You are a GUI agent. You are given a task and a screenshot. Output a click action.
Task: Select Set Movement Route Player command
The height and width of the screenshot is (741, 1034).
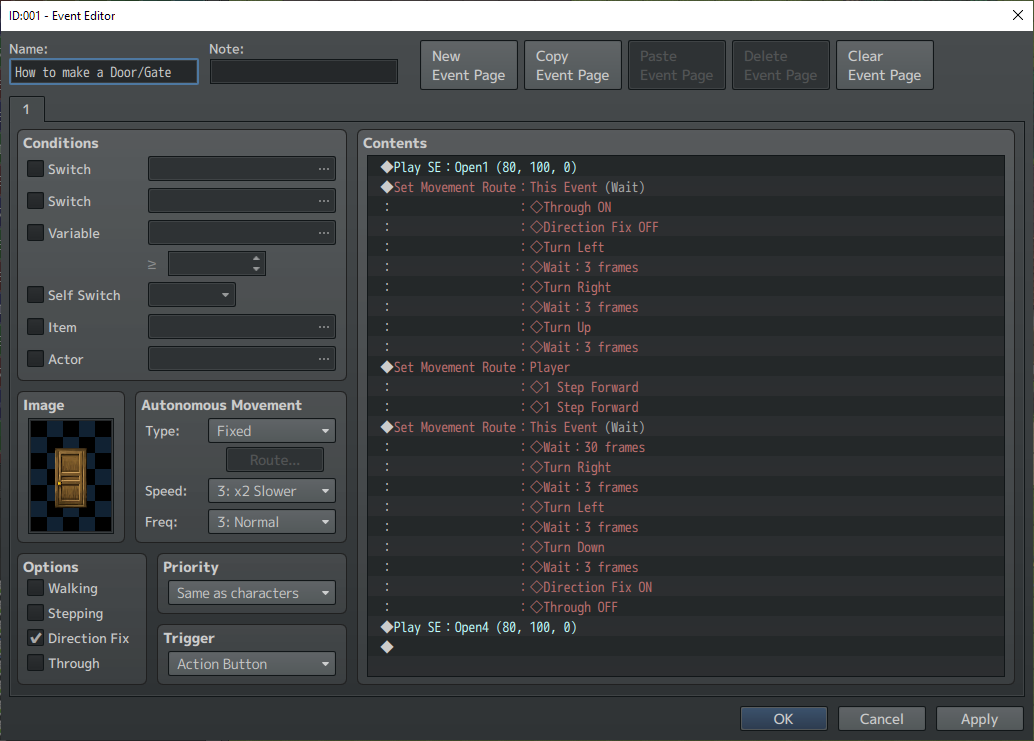(x=686, y=367)
